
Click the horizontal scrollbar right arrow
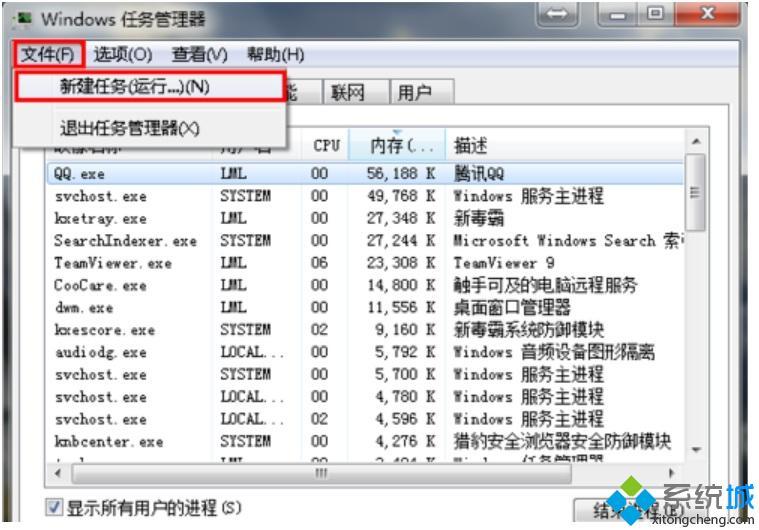point(671,472)
